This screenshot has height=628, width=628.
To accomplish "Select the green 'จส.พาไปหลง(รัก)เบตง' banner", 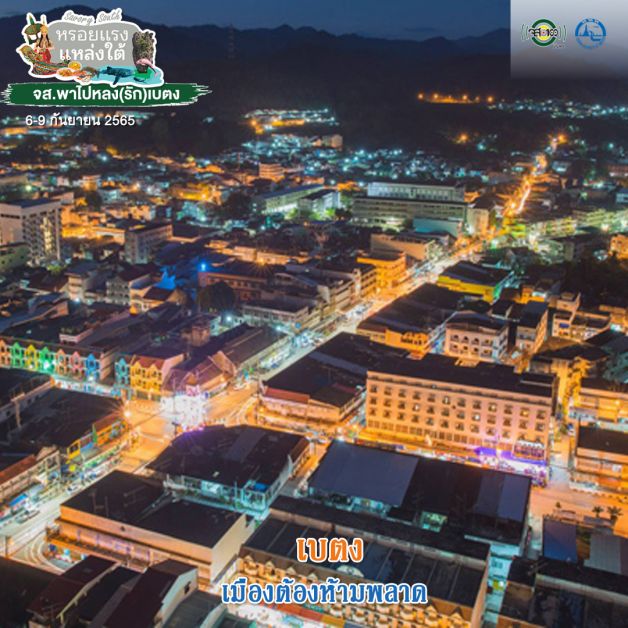I will pos(105,94).
